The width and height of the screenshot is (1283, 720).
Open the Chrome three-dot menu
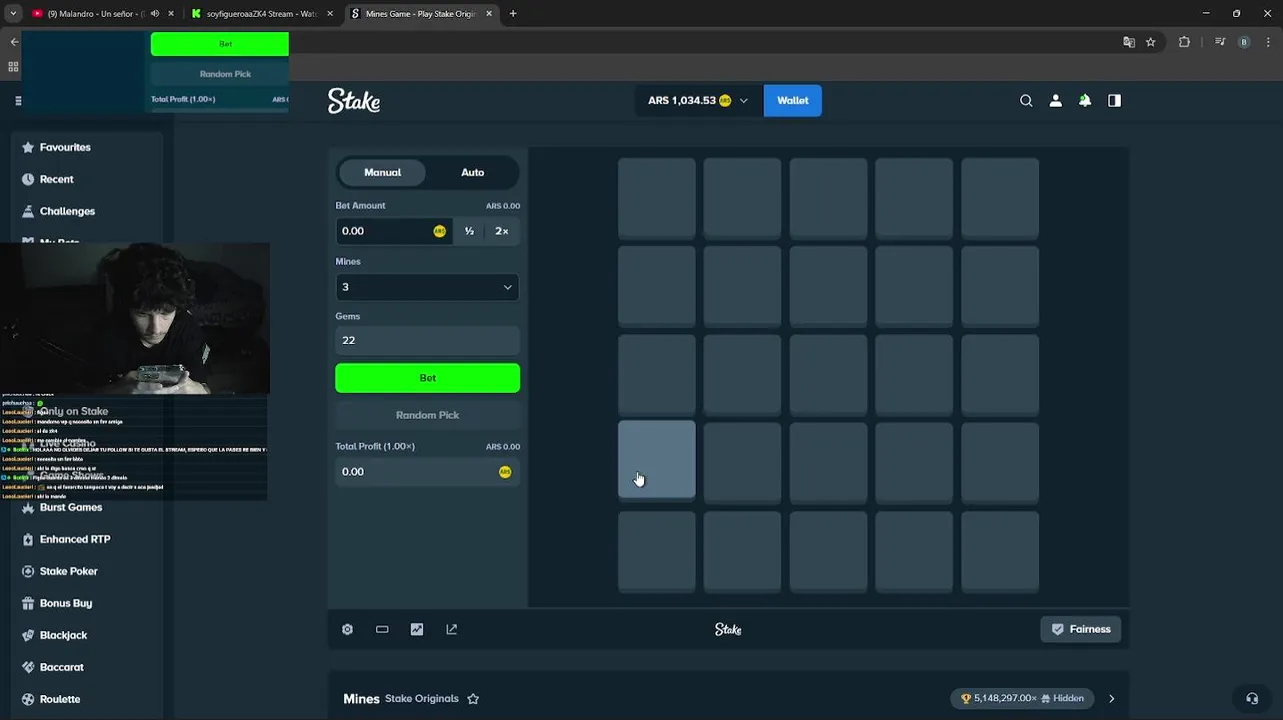coord(1269,42)
